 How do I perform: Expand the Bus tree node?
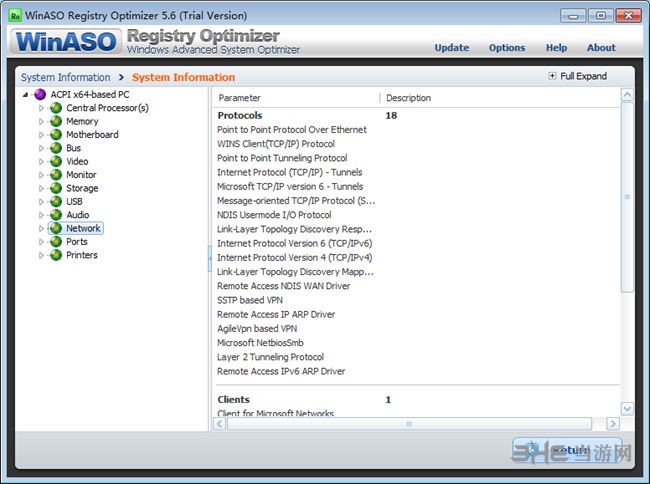tap(41, 148)
